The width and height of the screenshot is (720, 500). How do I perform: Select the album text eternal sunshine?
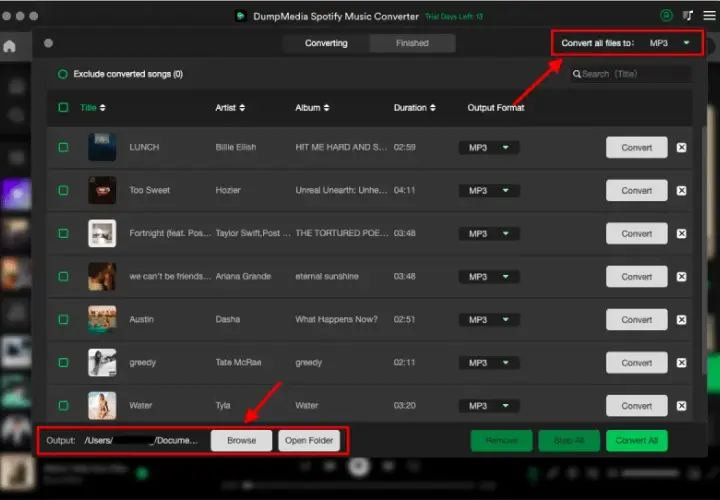click(327, 276)
